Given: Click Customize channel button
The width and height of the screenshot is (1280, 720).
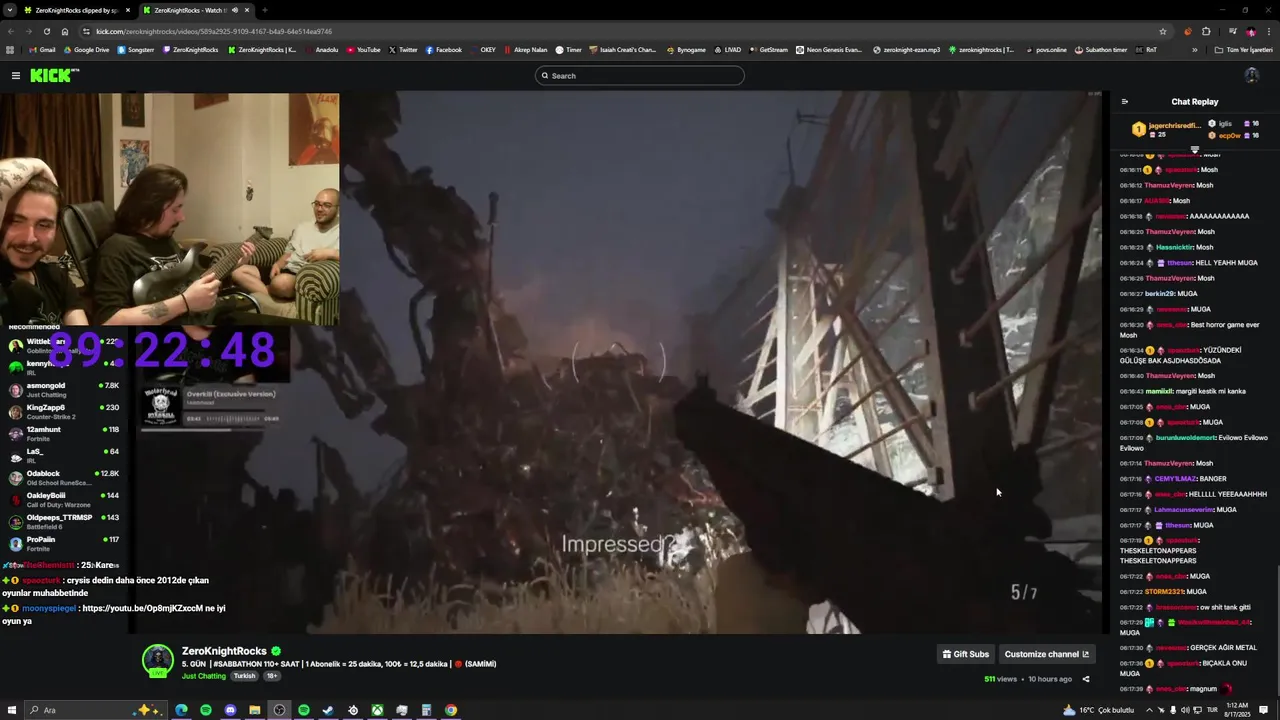Looking at the screenshot, I should pos(1046,654).
